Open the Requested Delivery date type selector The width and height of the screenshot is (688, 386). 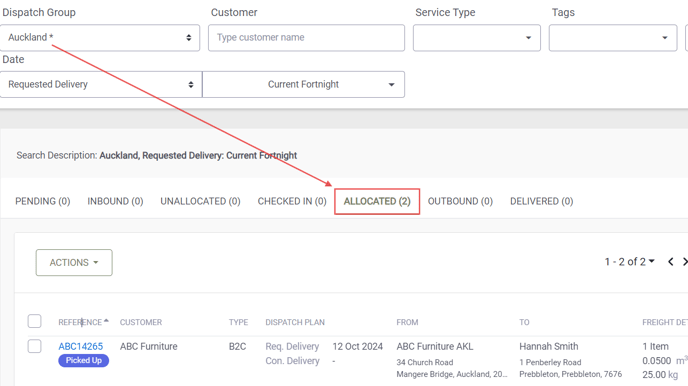[x=101, y=84]
